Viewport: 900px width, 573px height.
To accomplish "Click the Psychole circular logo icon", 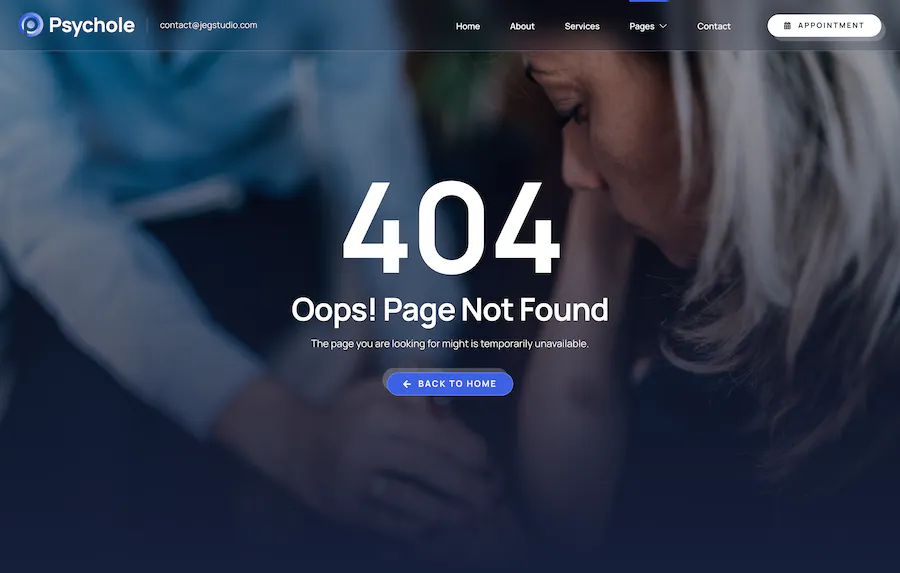I will pyautogui.click(x=31, y=25).
